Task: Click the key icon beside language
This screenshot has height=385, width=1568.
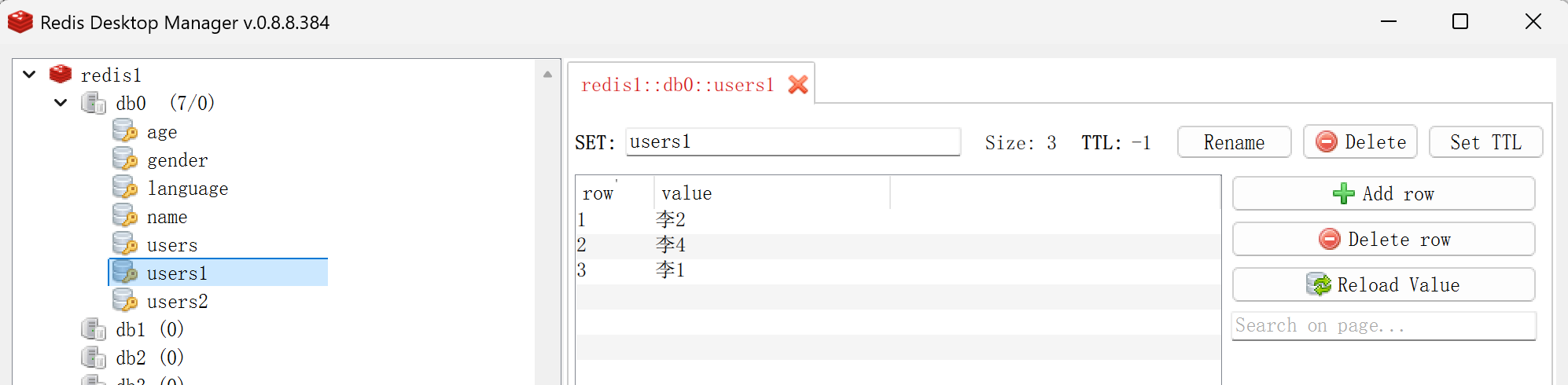Action: 125,188
